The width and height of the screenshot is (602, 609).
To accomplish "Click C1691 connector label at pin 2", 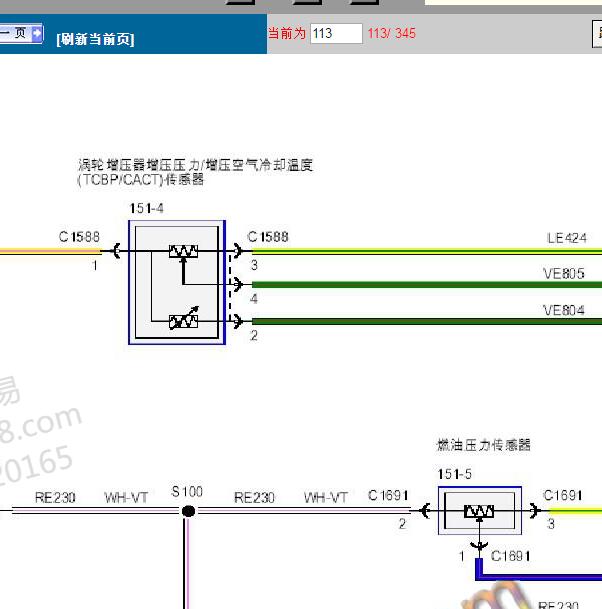I will 388,495.
